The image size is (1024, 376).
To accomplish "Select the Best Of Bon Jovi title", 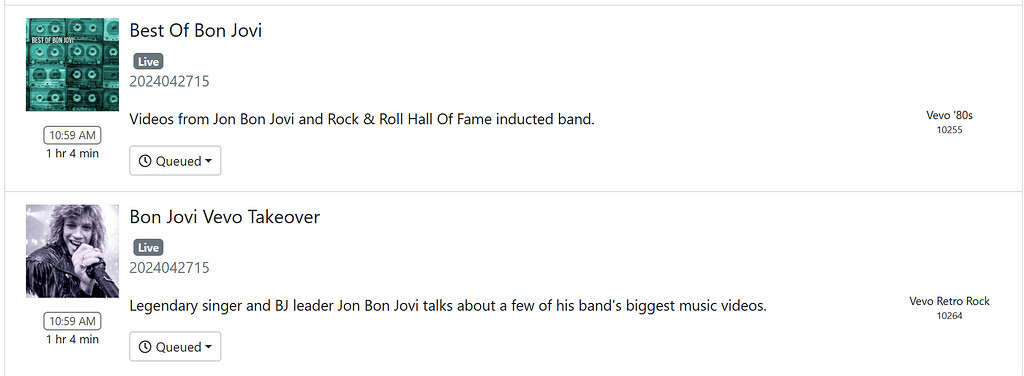I will [x=196, y=30].
